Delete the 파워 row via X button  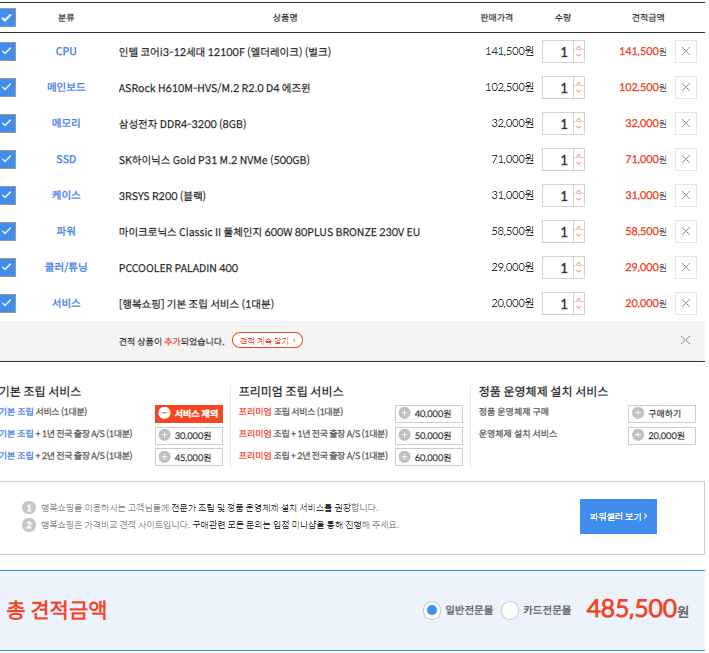[685, 231]
